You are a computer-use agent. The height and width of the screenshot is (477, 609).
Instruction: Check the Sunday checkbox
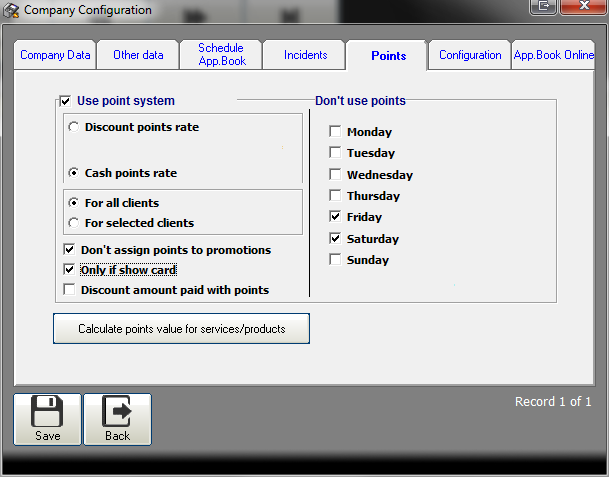[335, 260]
